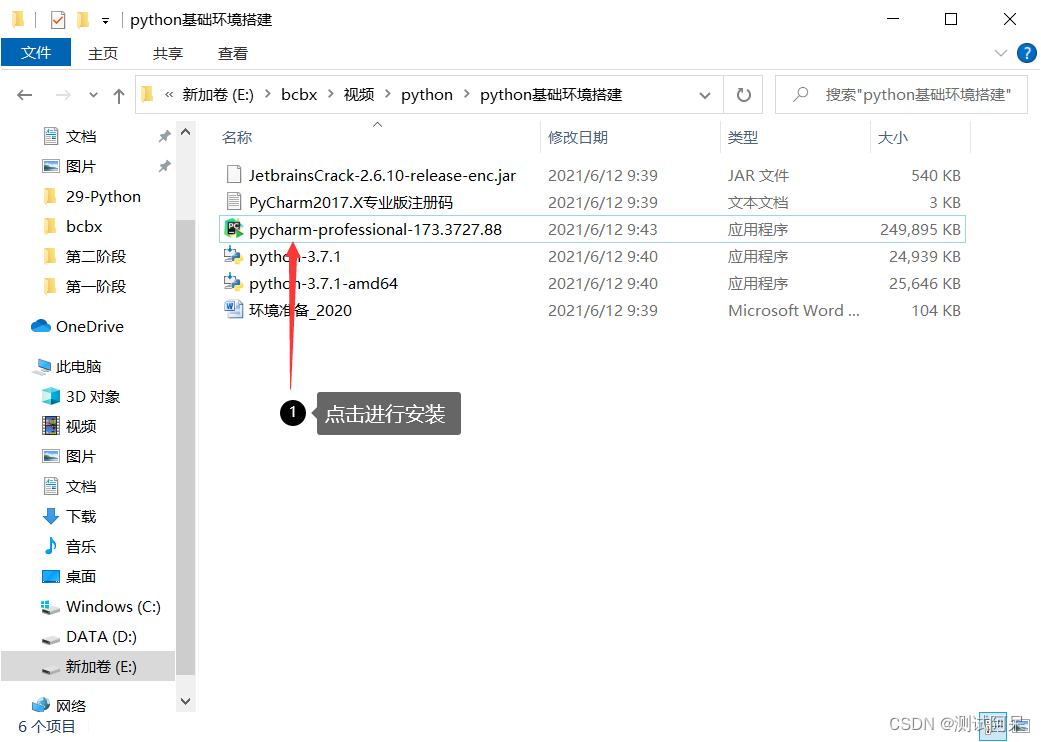Viewport: 1041px width, 742px height.
Task: Click 新加卷 (E:) in the address breadcrumb
Action: tap(218, 95)
